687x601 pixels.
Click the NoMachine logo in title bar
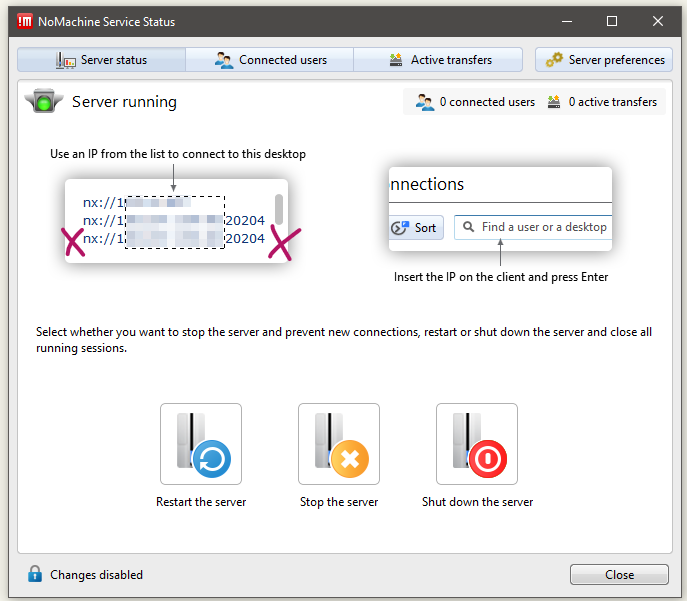[25, 21]
